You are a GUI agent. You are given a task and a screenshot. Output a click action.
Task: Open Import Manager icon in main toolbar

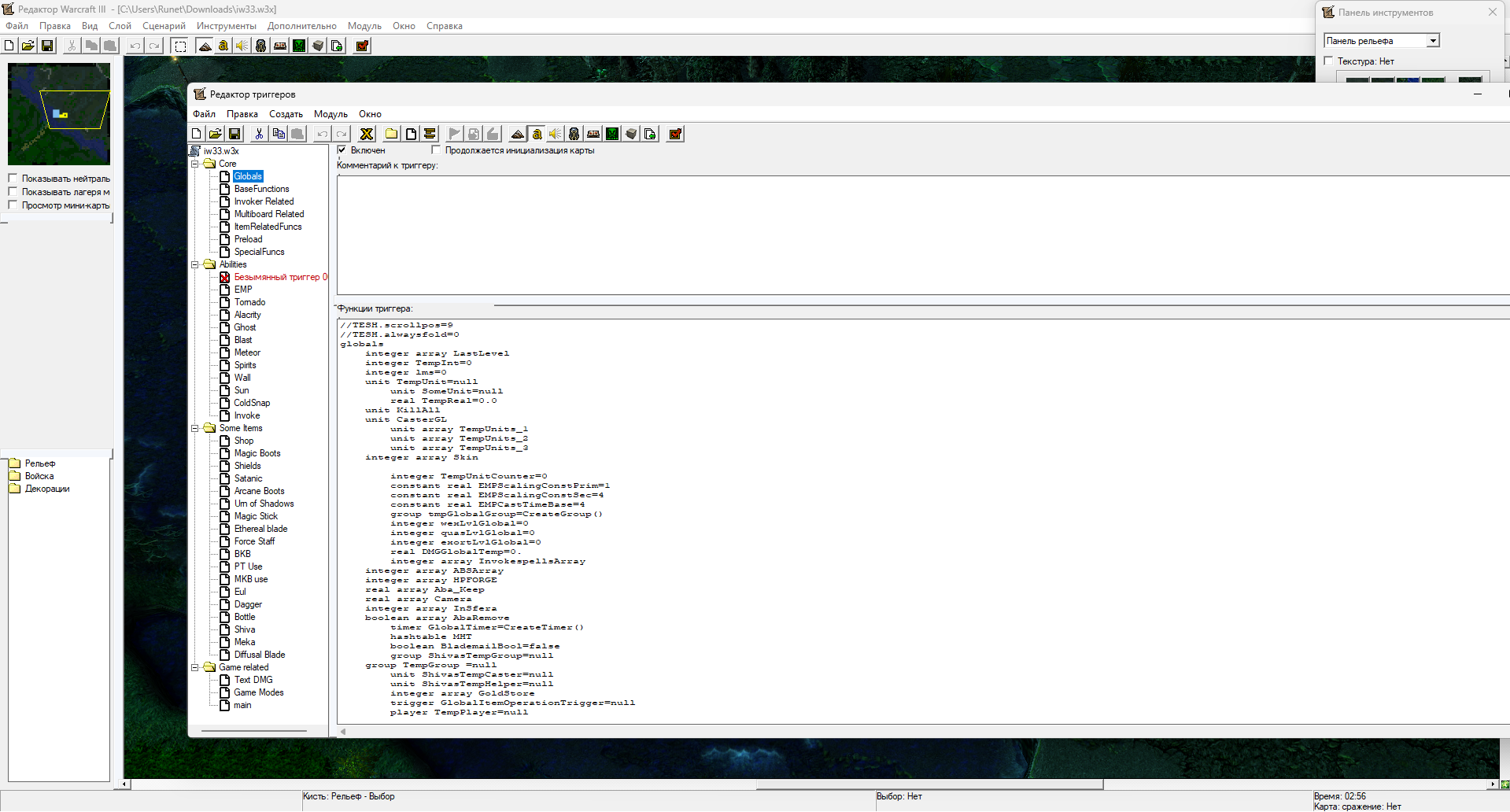[337, 46]
